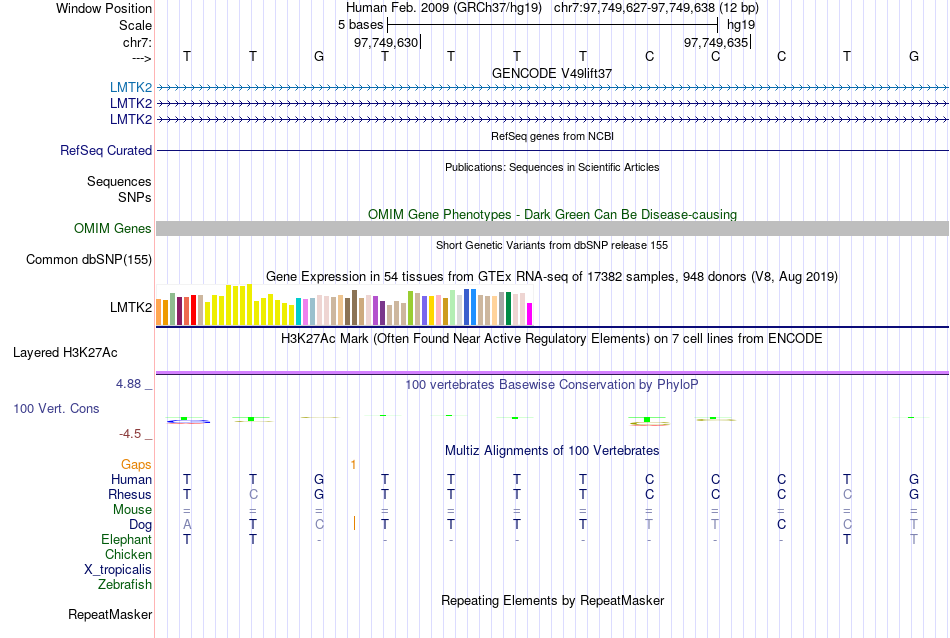Select the Rhesus alignment row label
Screen dimensions: 950x638
pos(130,494)
